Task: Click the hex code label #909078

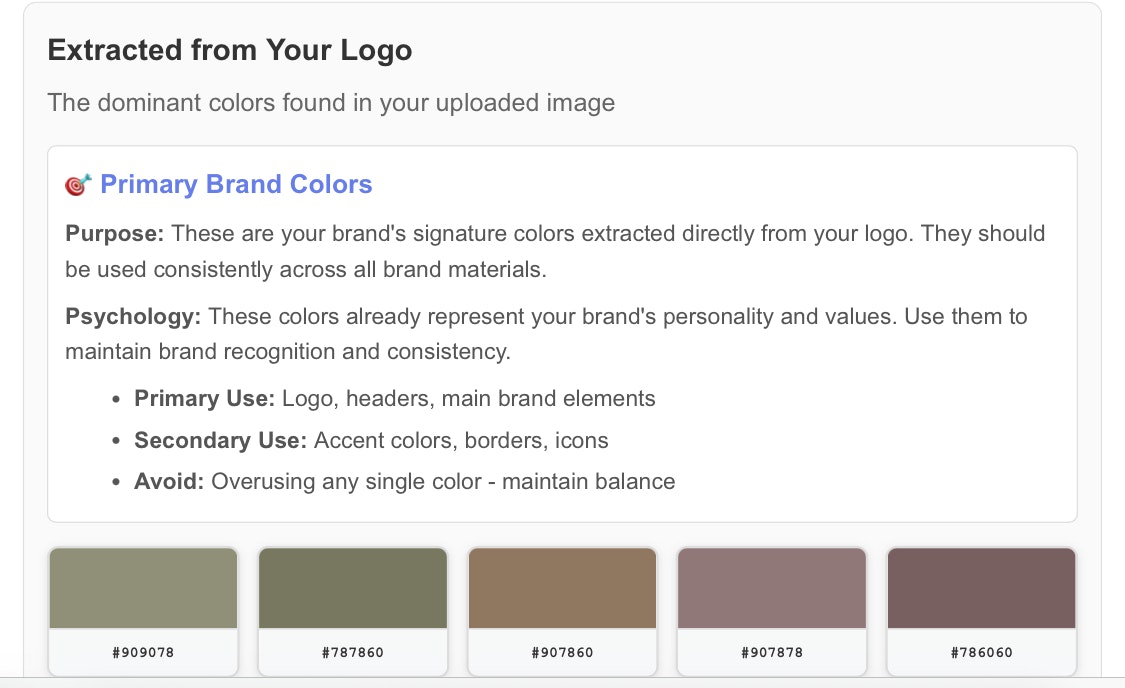Action: pos(143,652)
